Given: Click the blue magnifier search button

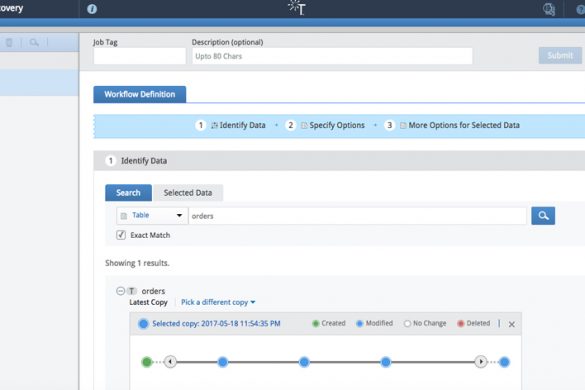Looking at the screenshot, I should tap(543, 216).
